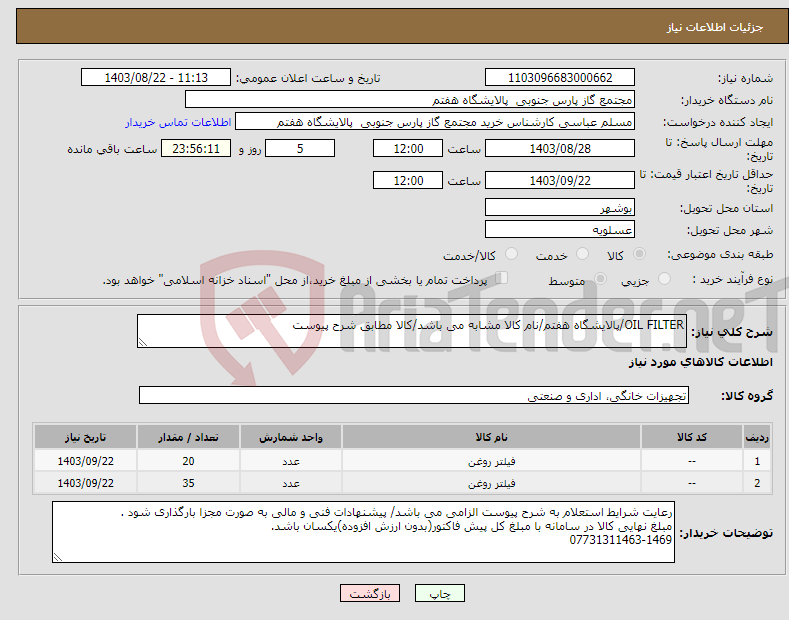Select the خدمت radio button

[x=582, y=254]
